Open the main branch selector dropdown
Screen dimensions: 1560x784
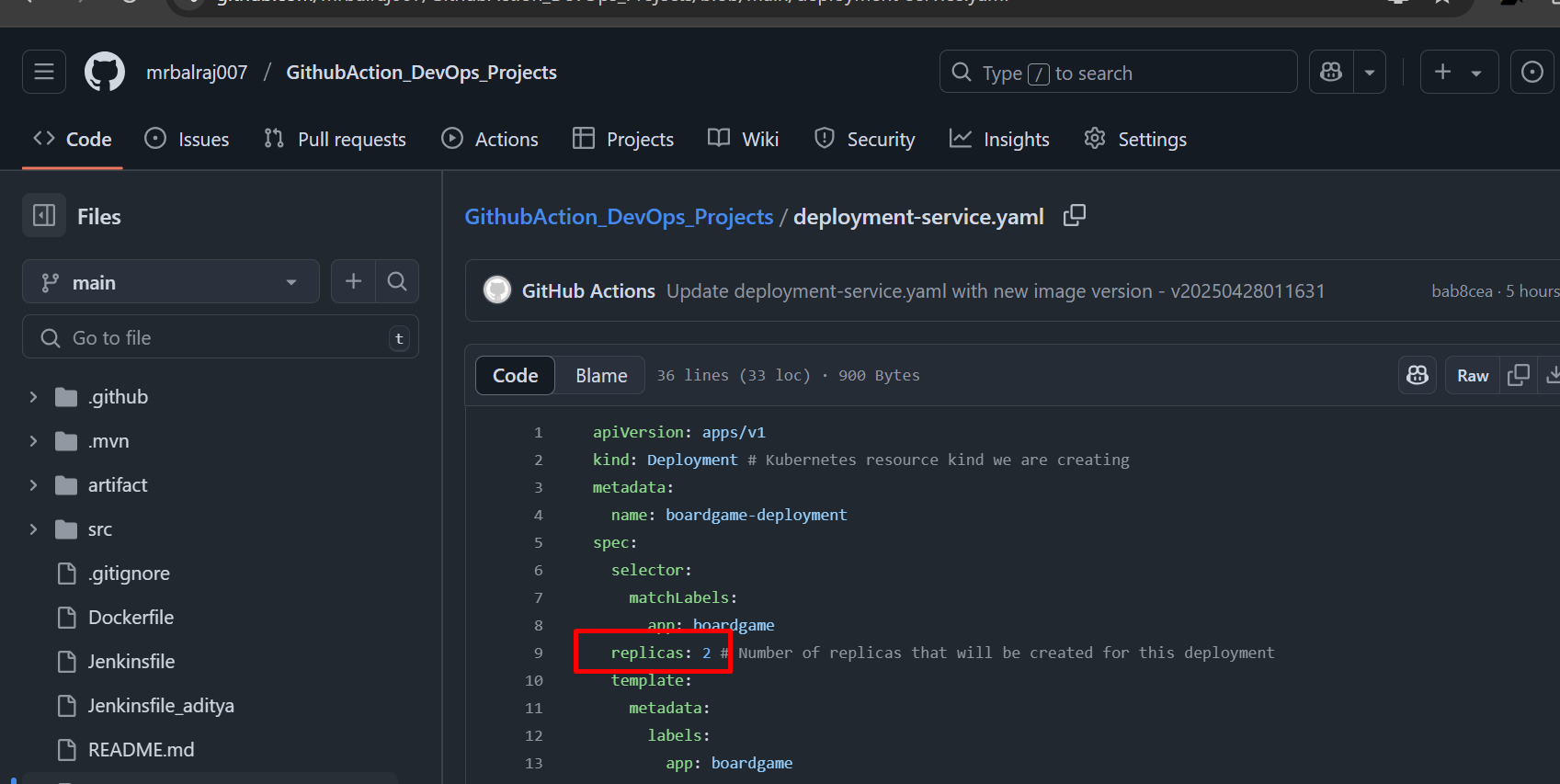tap(171, 282)
